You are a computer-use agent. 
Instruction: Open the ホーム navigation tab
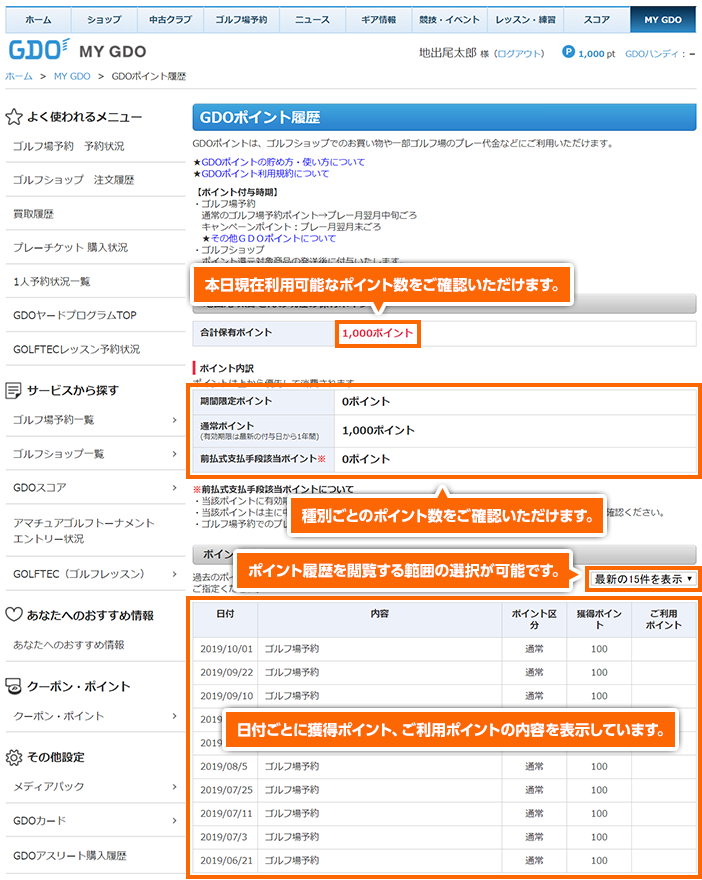[x=38, y=20]
